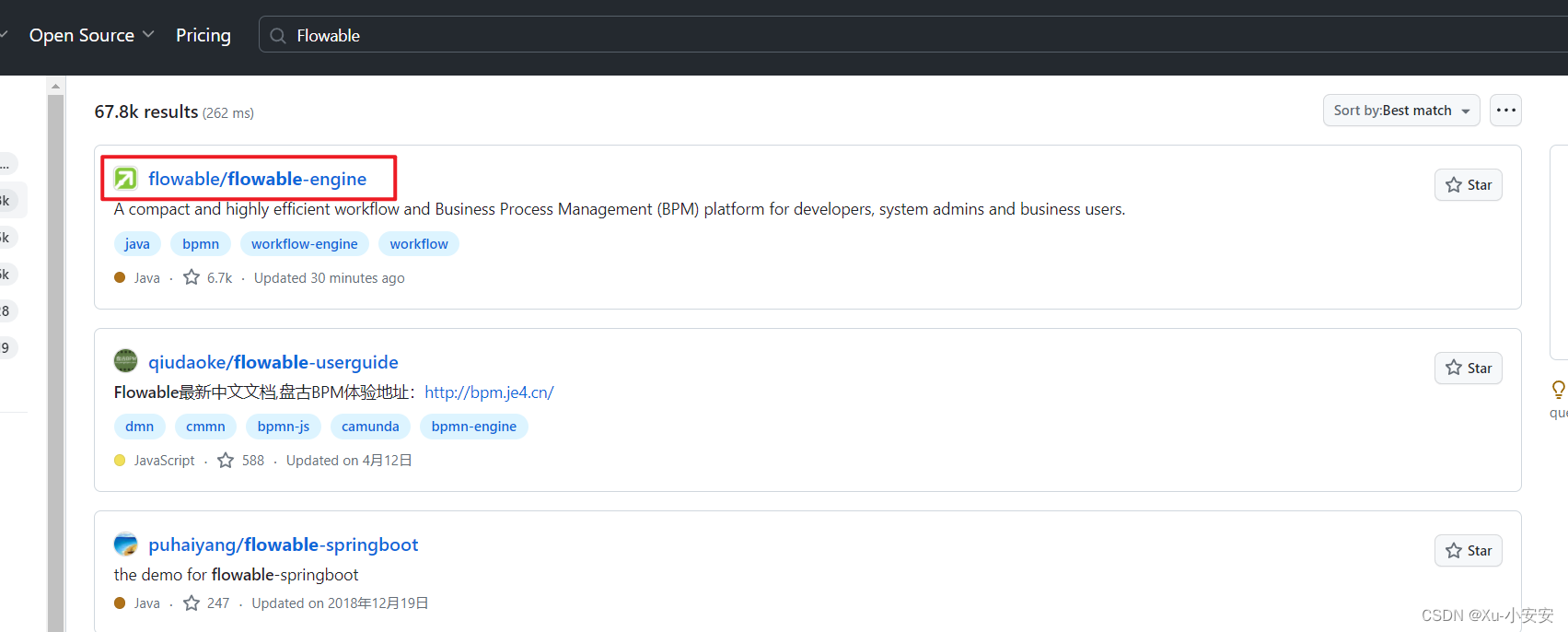This screenshot has width=1568, height=632.
Task: Select the bpmn-js topic tag
Action: [x=284, y=427]
